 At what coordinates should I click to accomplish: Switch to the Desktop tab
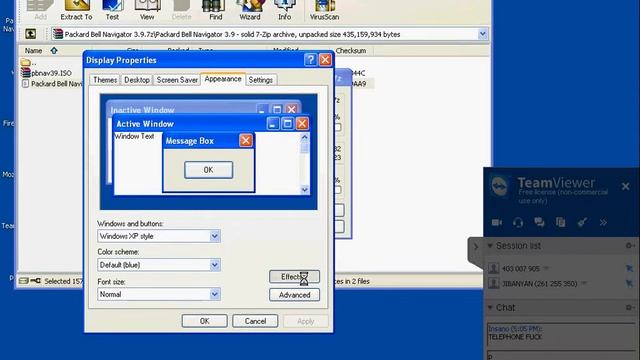pos(137,80)
